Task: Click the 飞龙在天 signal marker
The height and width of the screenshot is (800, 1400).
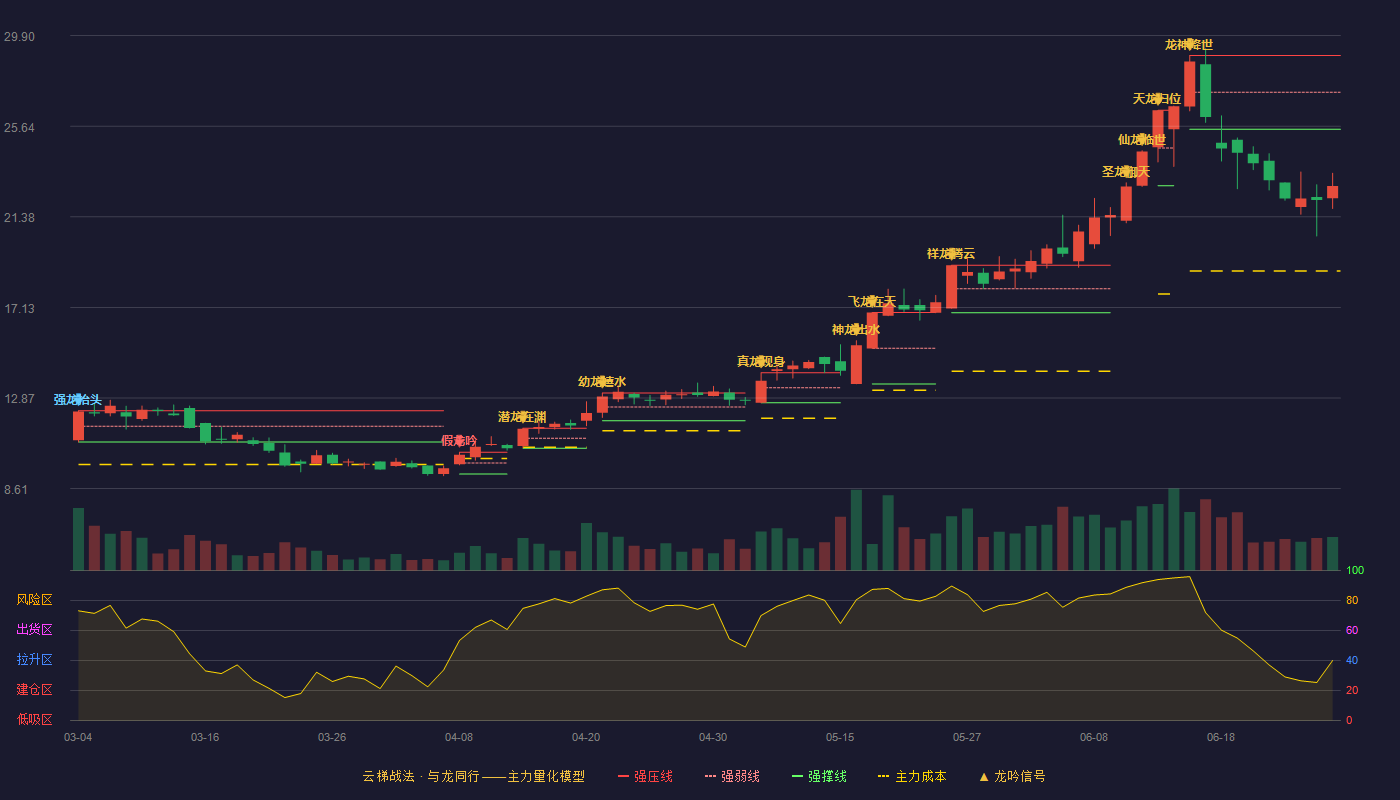Action: (872, 302)
